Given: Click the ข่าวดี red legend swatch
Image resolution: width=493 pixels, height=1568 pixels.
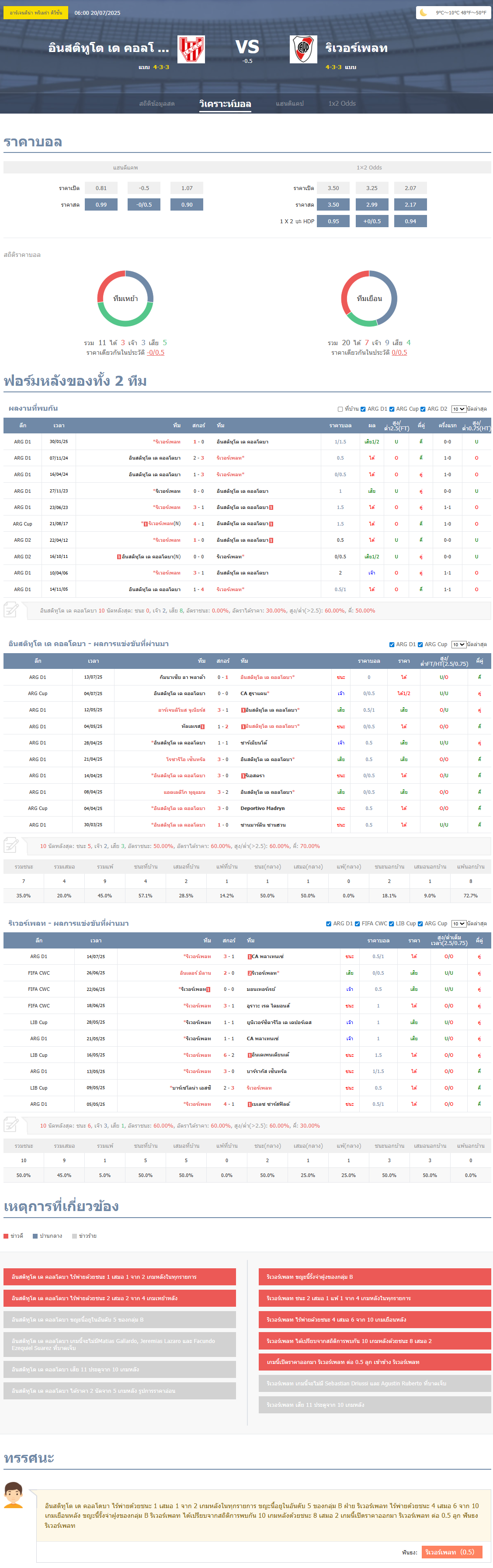Looking at the screenshot, I should click(x=6, y=1236).
